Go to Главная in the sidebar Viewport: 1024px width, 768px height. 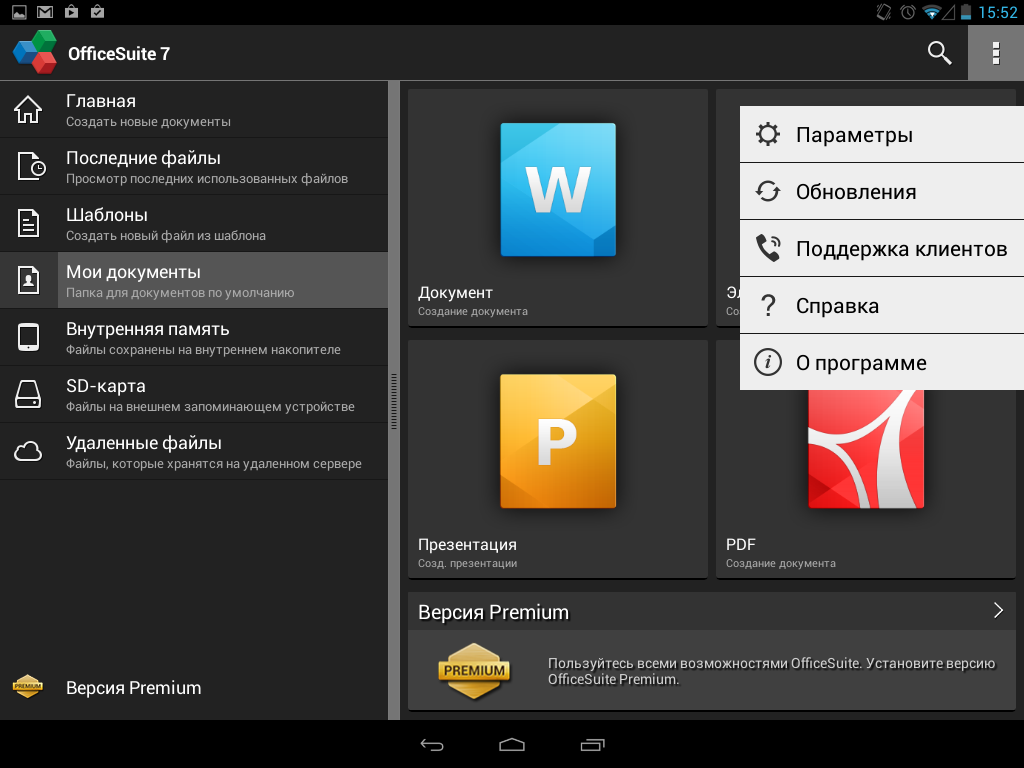[194, 110]
